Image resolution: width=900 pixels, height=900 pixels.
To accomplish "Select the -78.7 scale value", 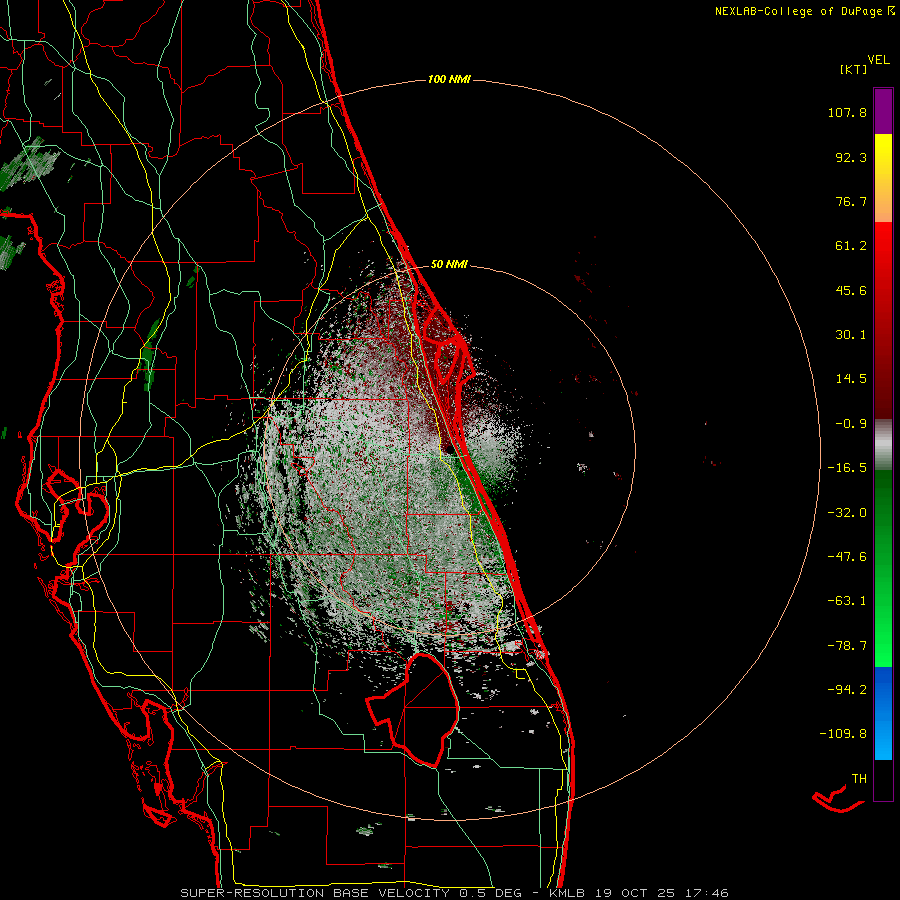I will tap(847, 646).
